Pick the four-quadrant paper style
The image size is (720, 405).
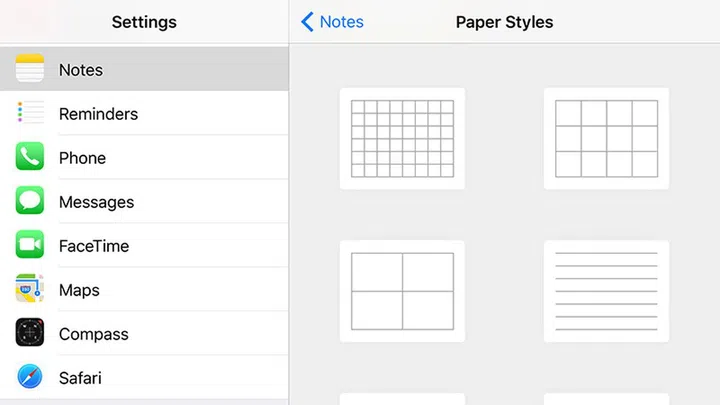(x=402, y=291)
